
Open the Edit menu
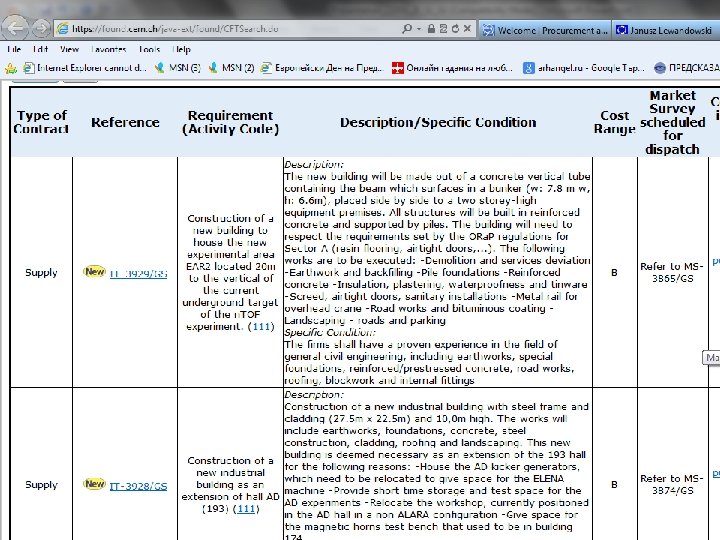click(x=40, y=49)
